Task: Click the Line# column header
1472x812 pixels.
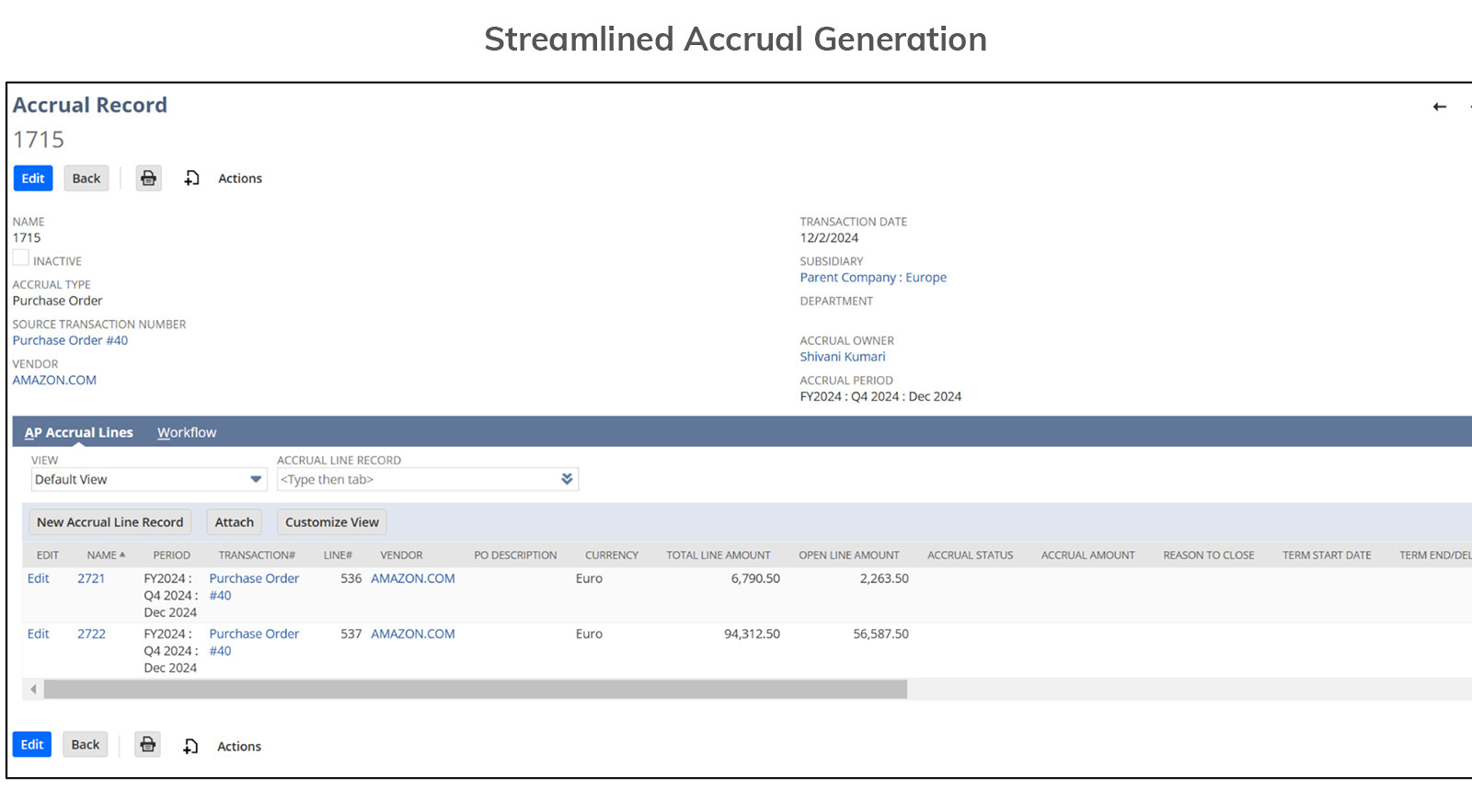Action: click(338, 555)
